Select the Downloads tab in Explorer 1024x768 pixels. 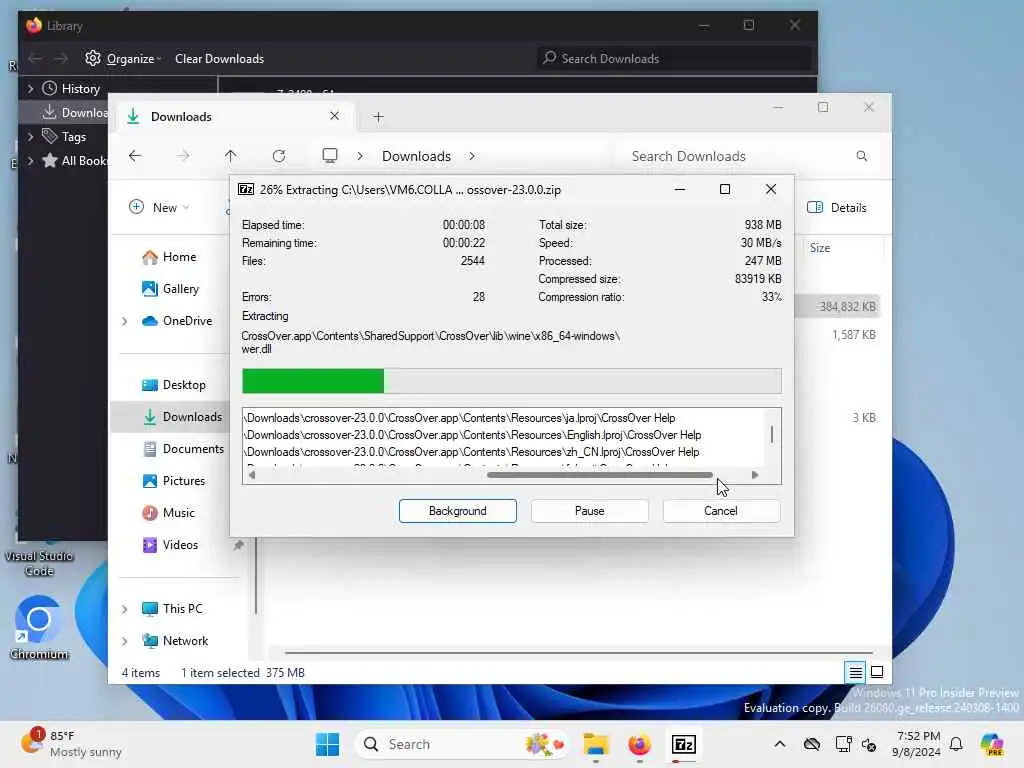coord(235,116)
